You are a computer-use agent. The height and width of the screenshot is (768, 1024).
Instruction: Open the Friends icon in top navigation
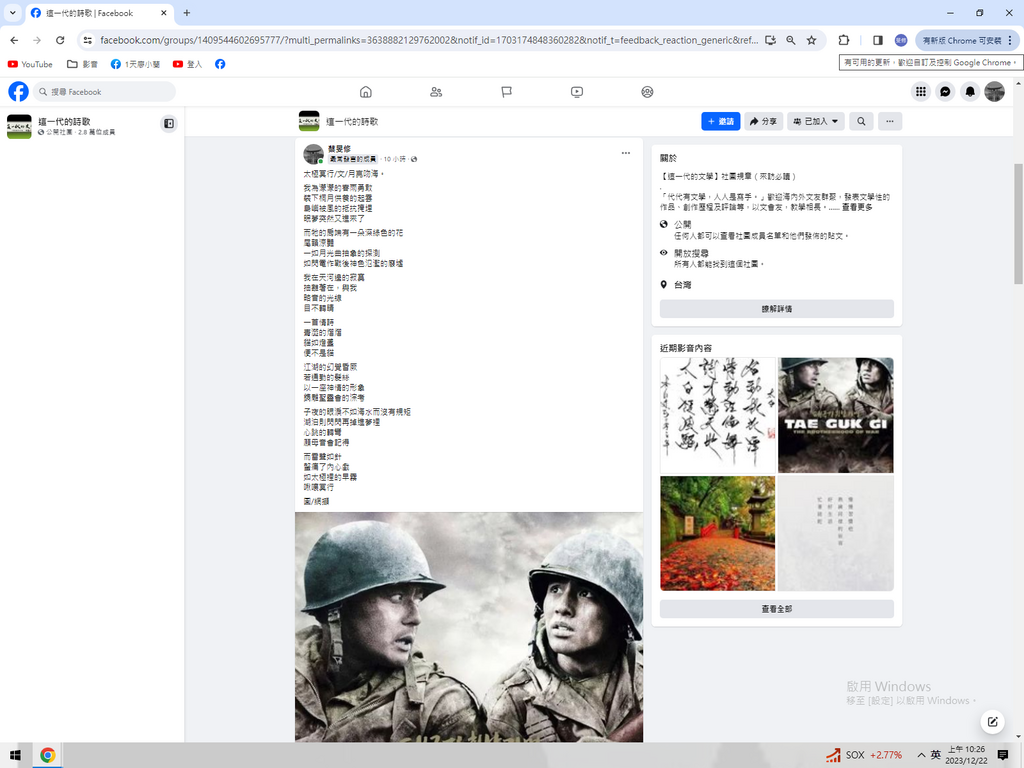click(436, 92)
